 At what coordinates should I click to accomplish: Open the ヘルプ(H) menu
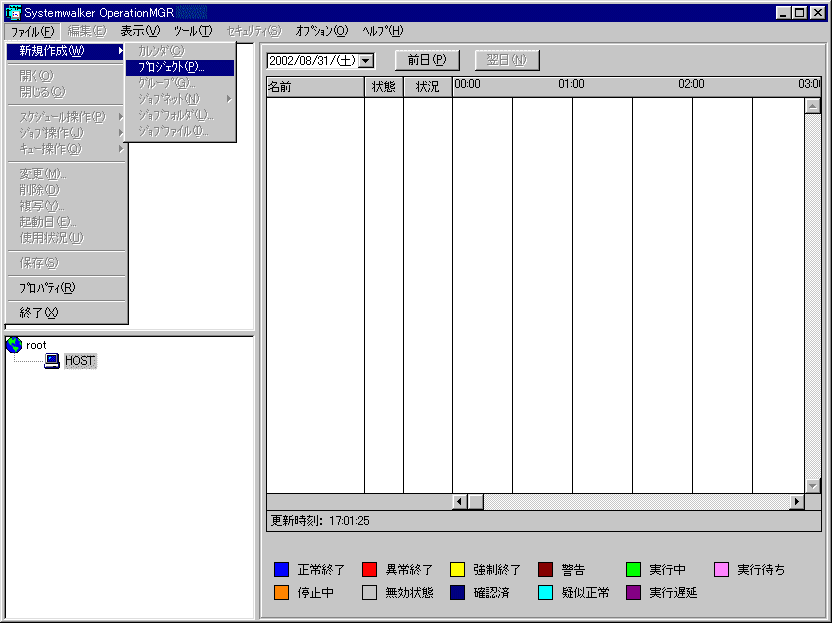pos(383,31)
